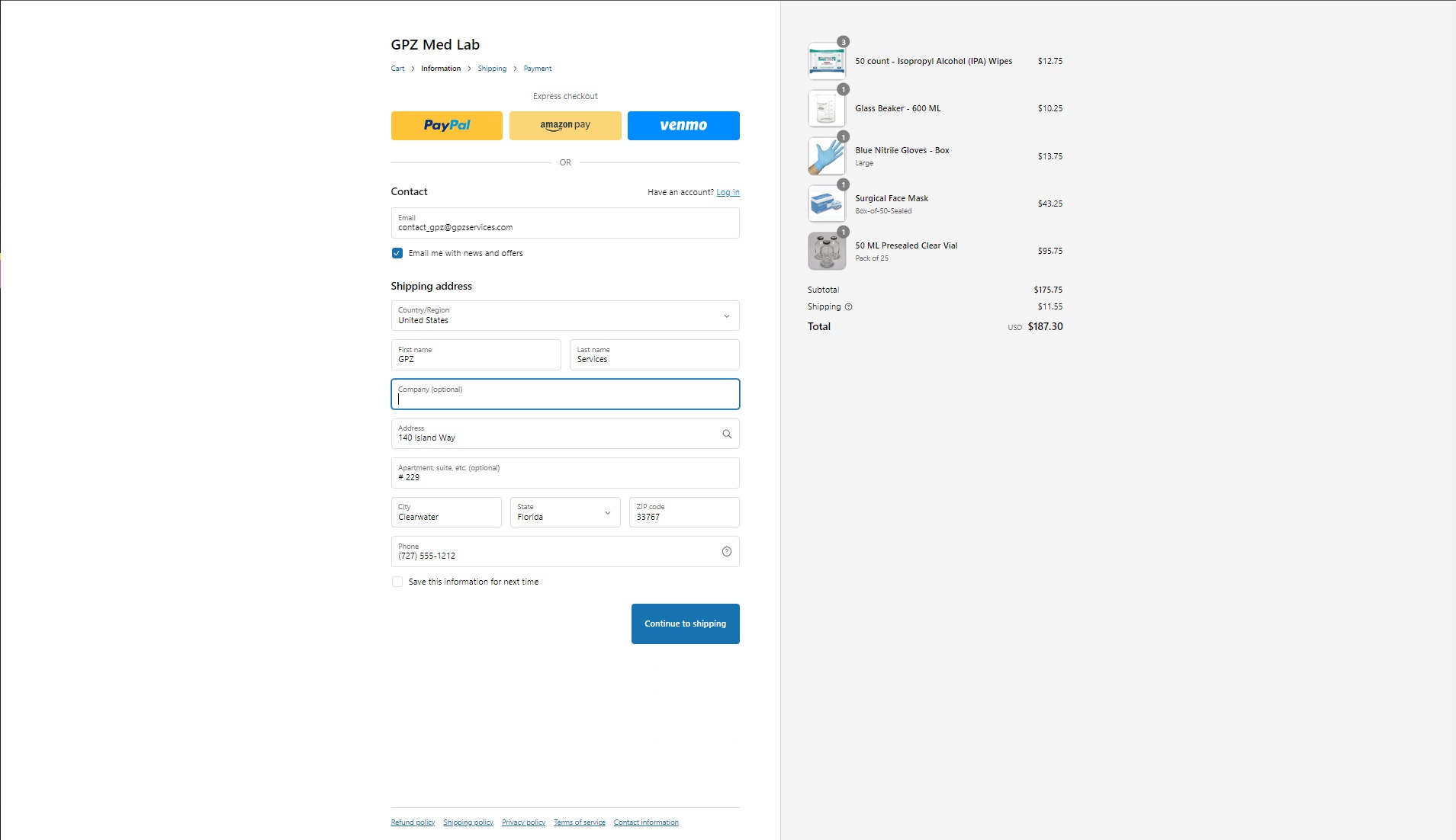The height and width of the screenshot is (840, 1456).
Task: Click the Address field with 140 Island Way
Action: pos(565,434)
